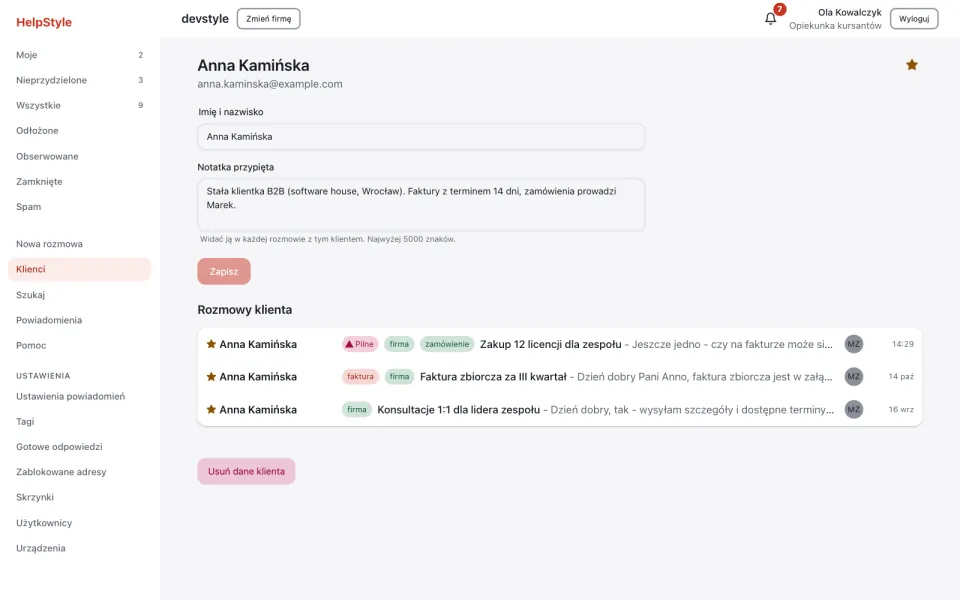
Task: Click MZ avatar in Faktura zbiorcza row
Action: (853, 377)
